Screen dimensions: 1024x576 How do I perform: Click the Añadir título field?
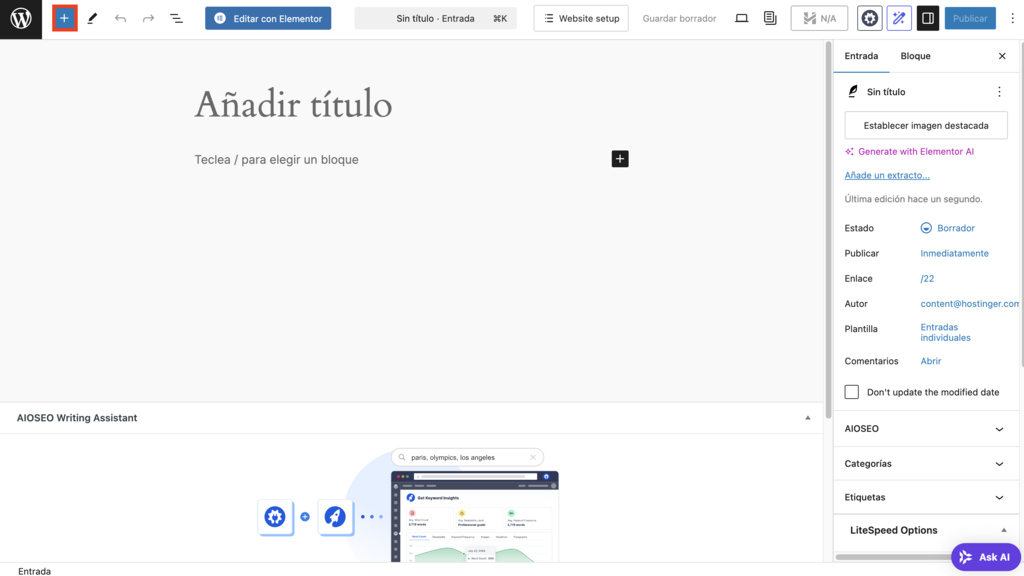click(x=293, y=104)
